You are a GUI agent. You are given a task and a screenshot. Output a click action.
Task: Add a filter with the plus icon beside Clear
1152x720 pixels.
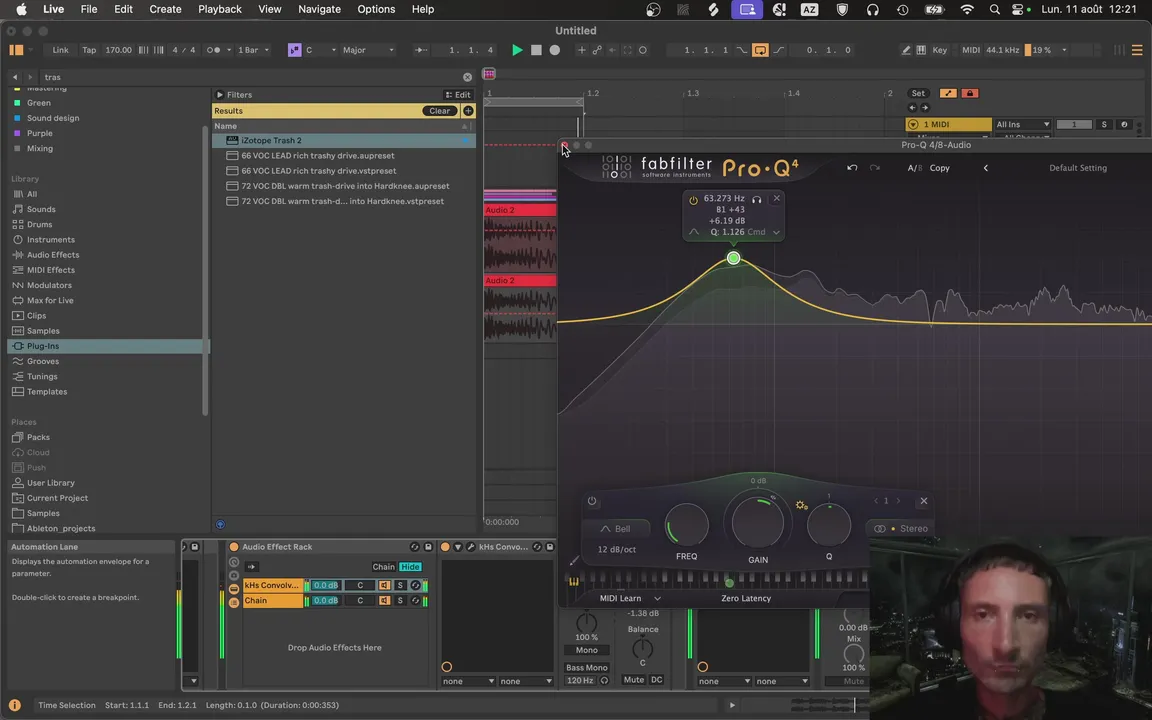(x=468, y=111)
